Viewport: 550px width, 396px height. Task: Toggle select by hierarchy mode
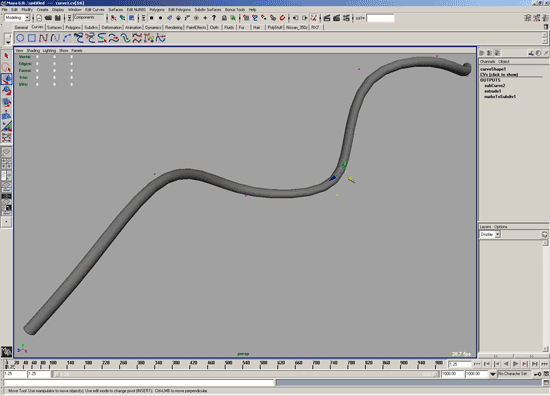tap(113, 18)
